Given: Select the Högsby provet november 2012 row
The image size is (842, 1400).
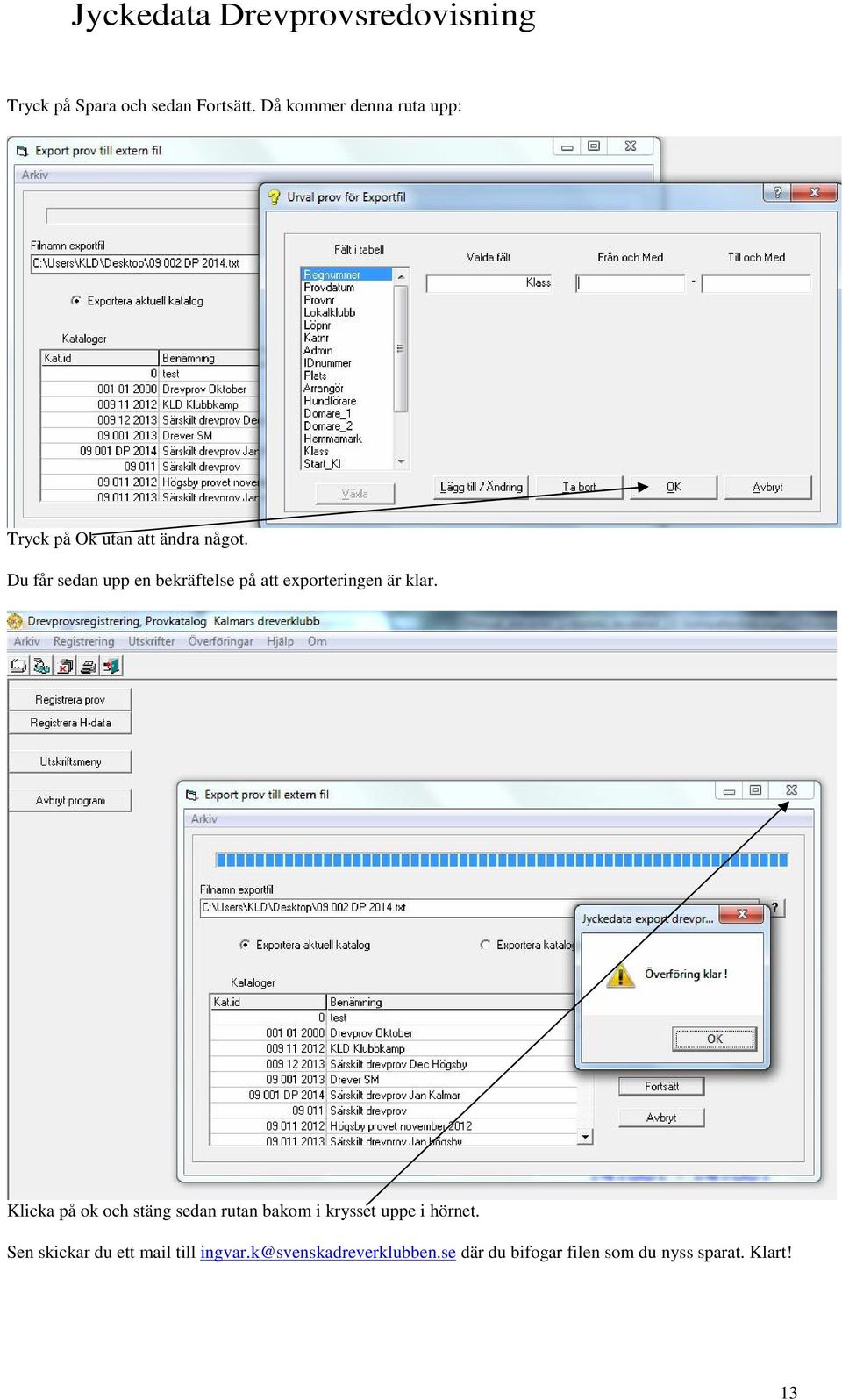Looking at the screenshot, I should point(393,1126).
